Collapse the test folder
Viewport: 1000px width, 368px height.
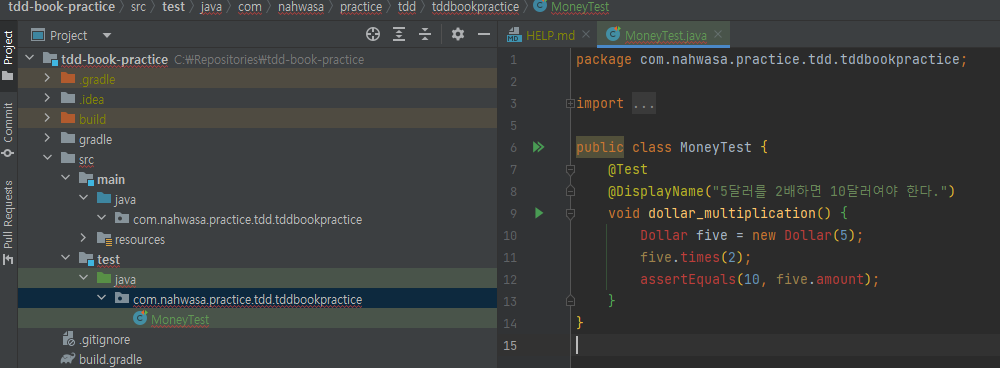coord(65,259)
